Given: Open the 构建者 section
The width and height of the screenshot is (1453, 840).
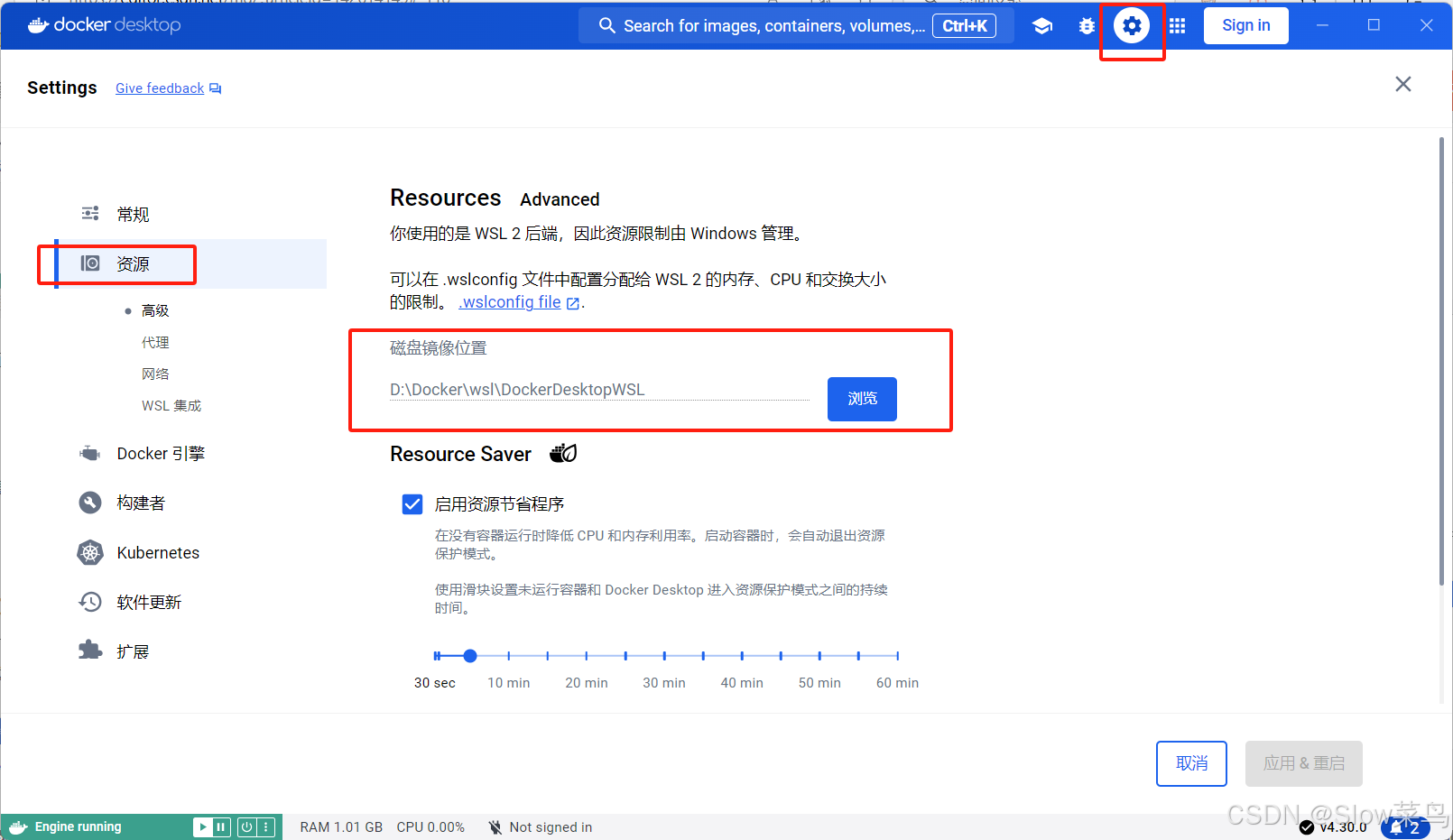Looking at the screenshot, I should pyautogui.click(x=141, y=503).
